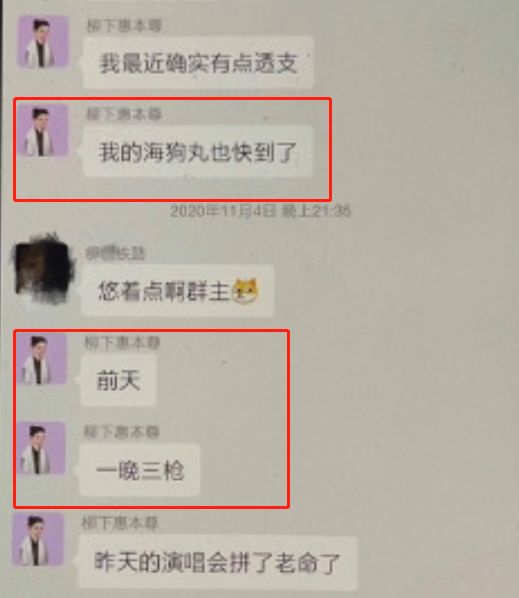Select the 我最近确实有点透支 message bubble
Viewport: 519px width, 598px height.
[x=198, y=63]
